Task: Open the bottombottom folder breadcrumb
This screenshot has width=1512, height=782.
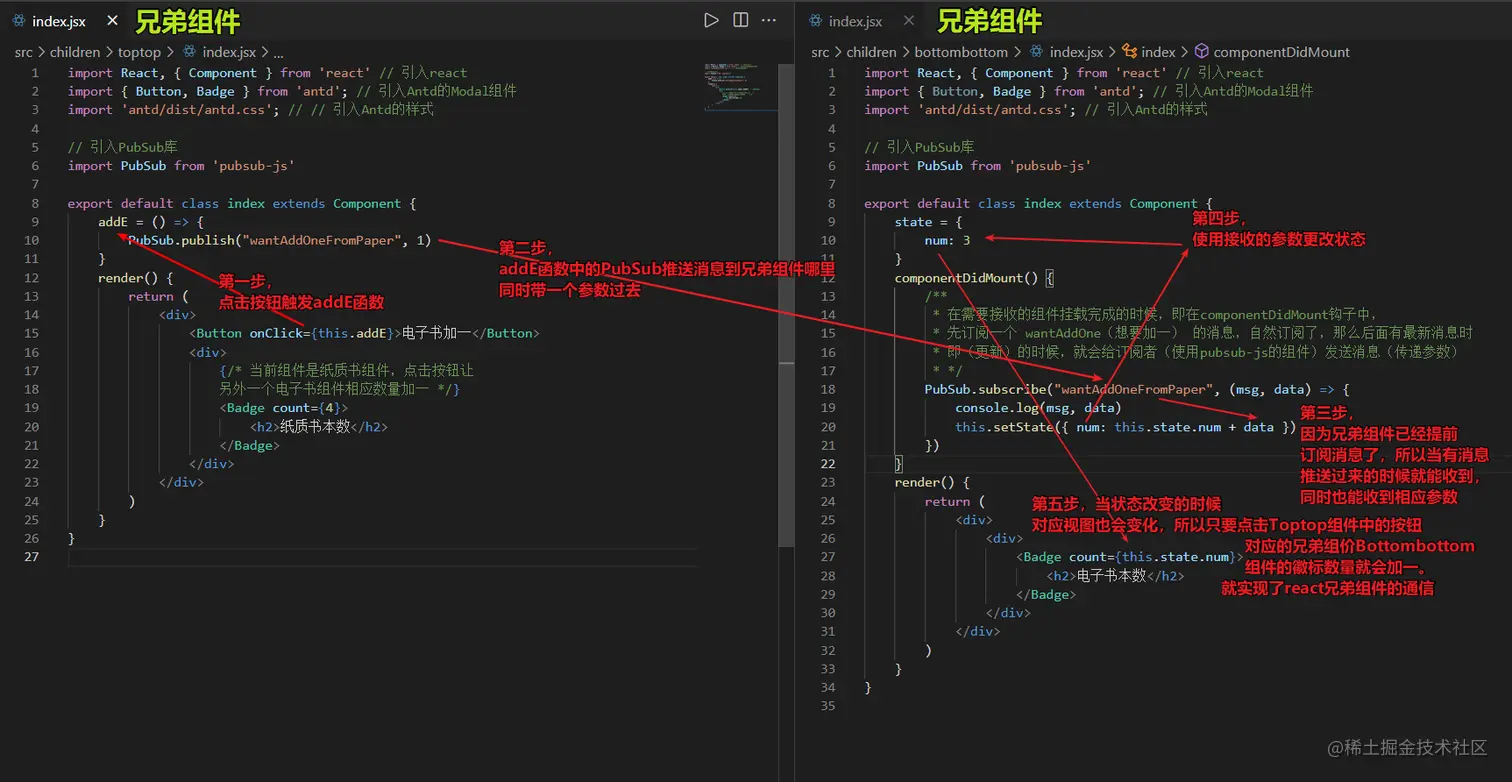Action: tap(961, 52)
